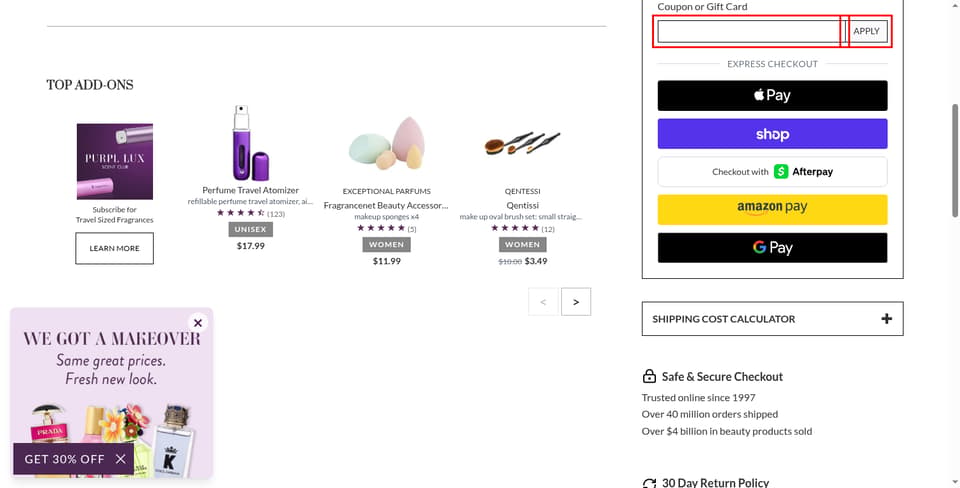
Task: Go to the next add-ons carousel page
Action: (x=576, y=302)
